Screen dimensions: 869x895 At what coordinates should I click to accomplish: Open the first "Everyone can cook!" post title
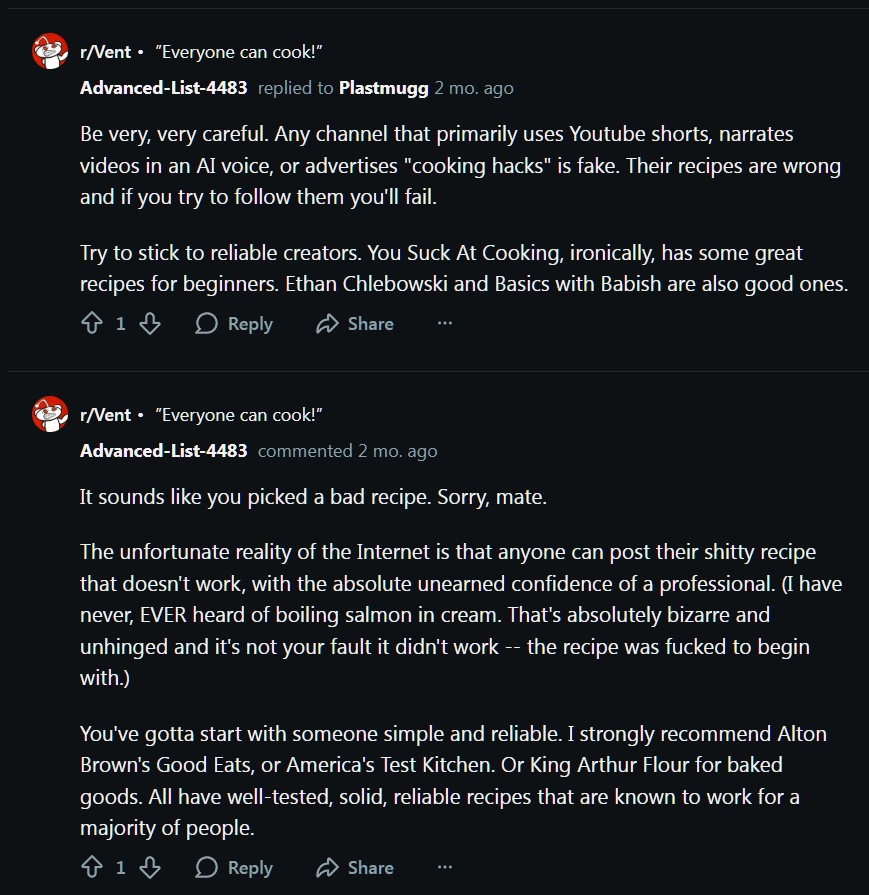[x=239, y=52]
